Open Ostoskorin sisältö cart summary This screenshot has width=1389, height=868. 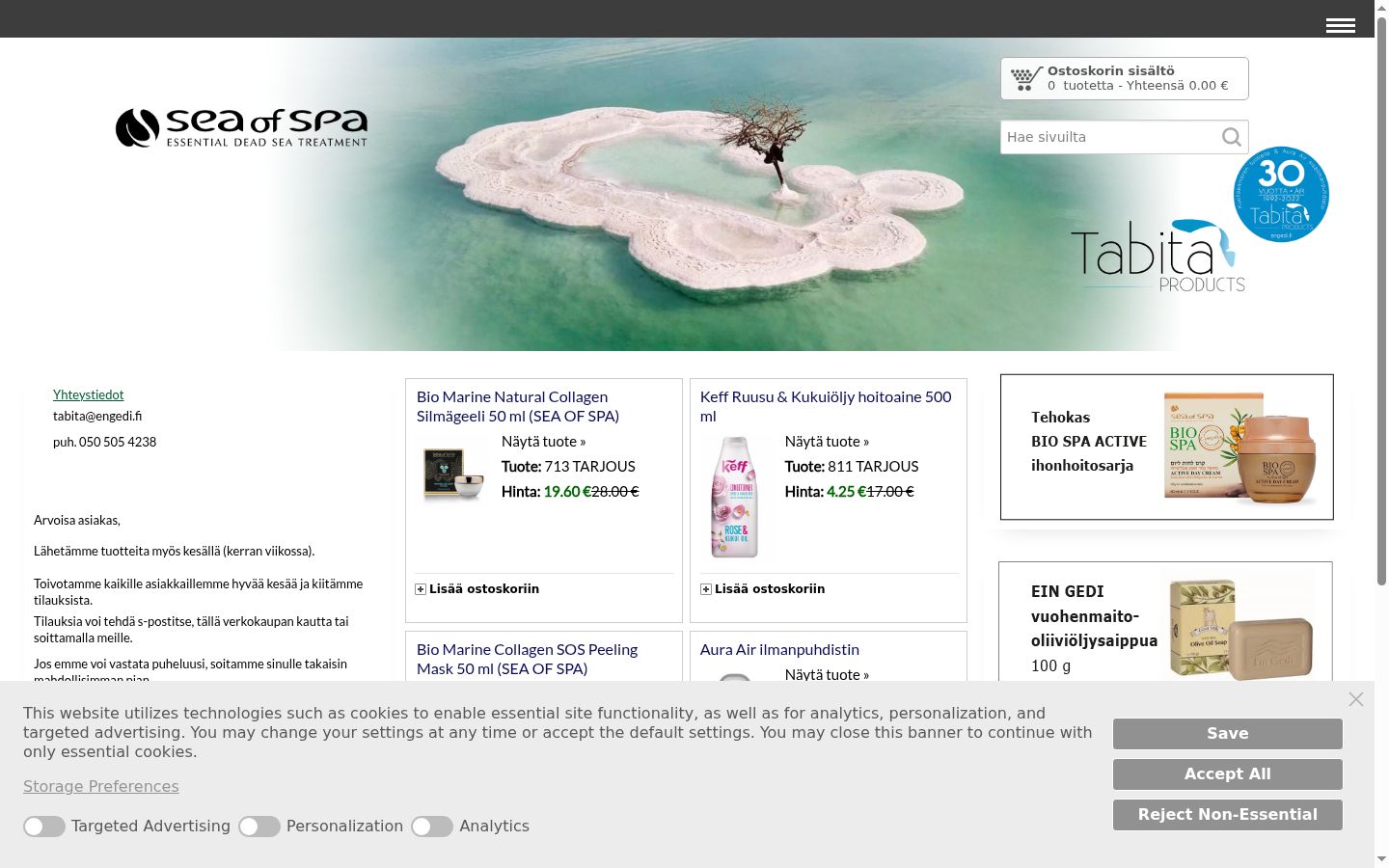[1125, 78]
